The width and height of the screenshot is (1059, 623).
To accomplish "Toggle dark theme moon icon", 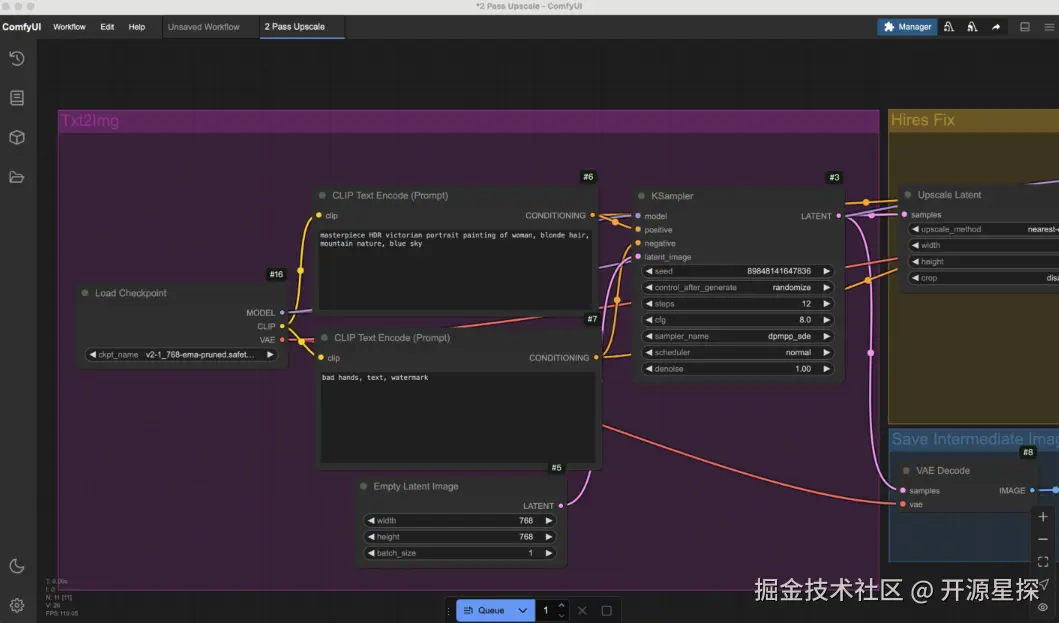I will click(17, 566).
